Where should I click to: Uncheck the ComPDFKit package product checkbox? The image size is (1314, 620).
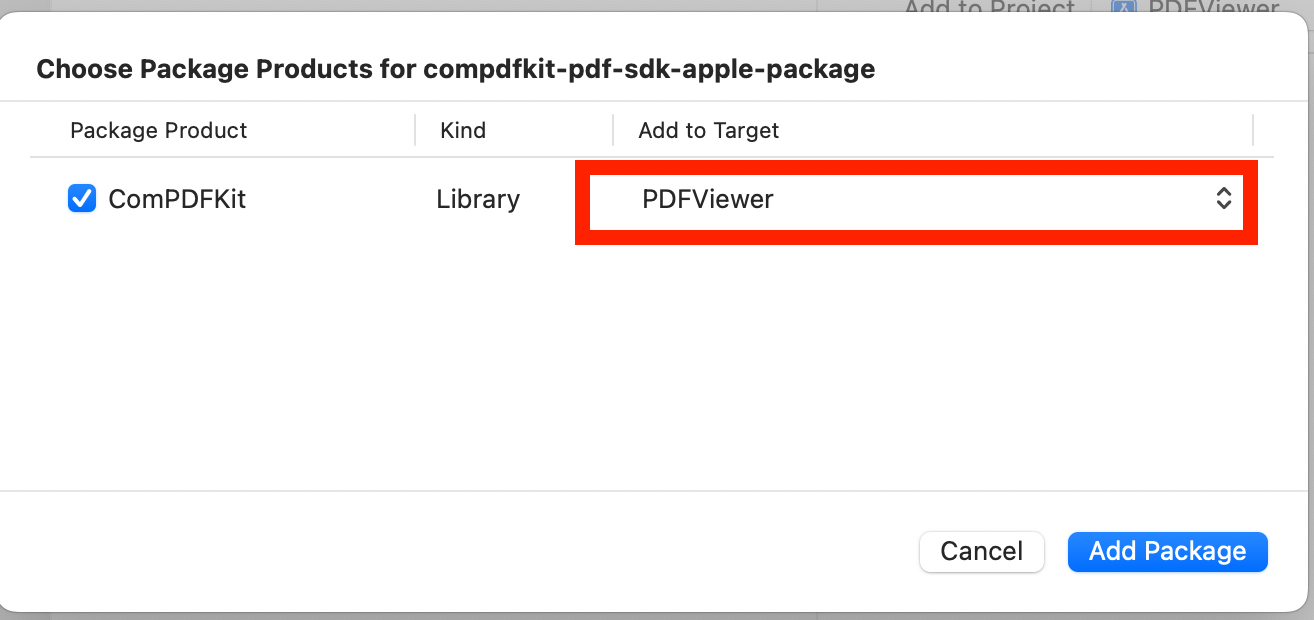click(x=81, y=199)
